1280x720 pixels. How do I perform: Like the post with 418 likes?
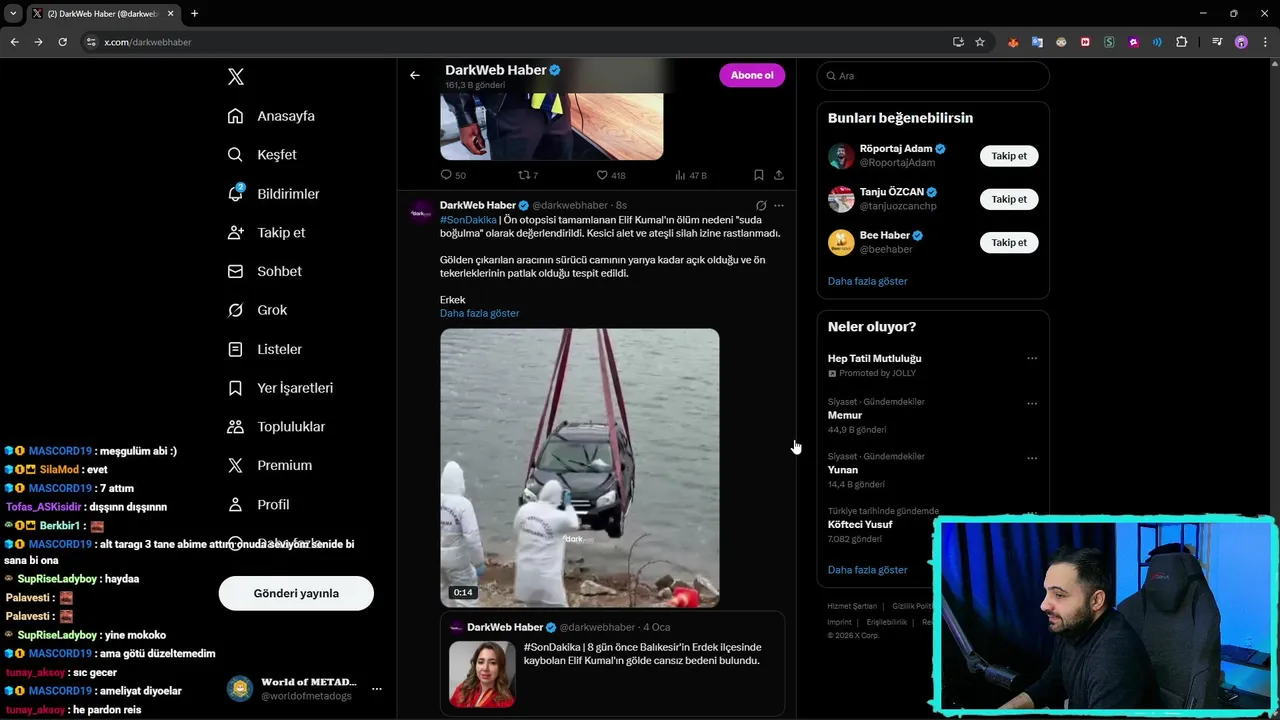point(611,175)
